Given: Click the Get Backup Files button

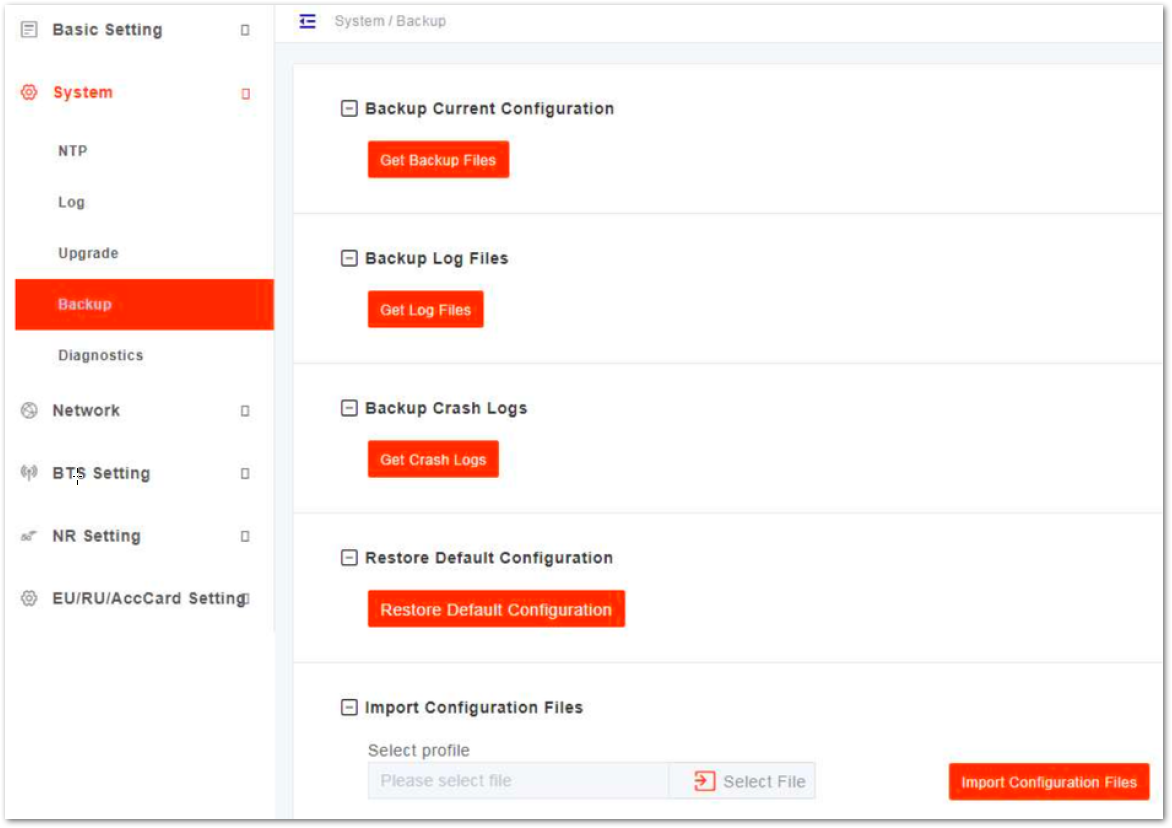Looking at the screenshot, I should point(438,160).
